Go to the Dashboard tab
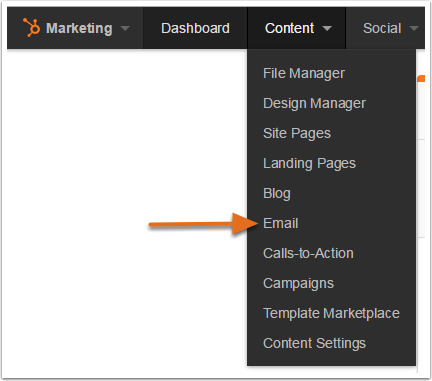Viewport: 432px width, 381px height. click(x=195, y=28)
